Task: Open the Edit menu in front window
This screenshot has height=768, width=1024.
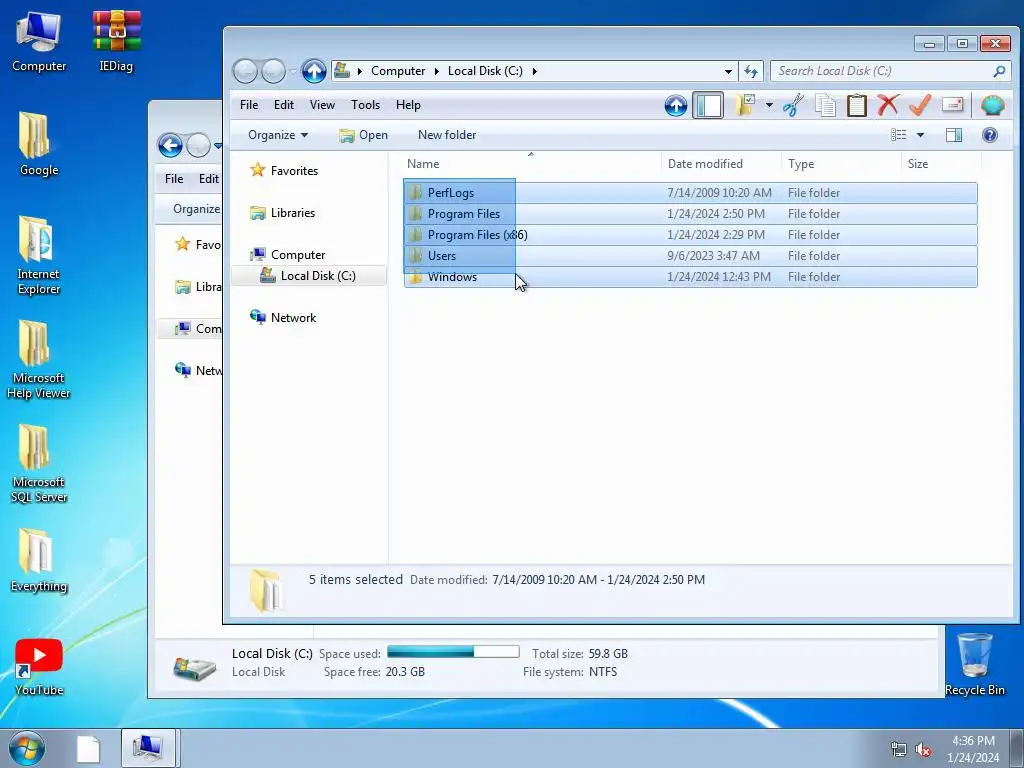Action: 283,104
